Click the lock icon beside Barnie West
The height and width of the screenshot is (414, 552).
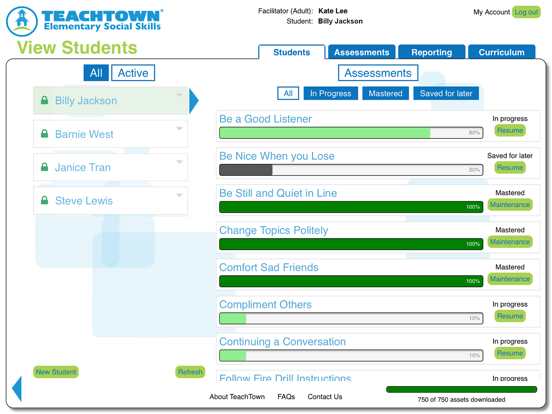(x=44, y=134)
